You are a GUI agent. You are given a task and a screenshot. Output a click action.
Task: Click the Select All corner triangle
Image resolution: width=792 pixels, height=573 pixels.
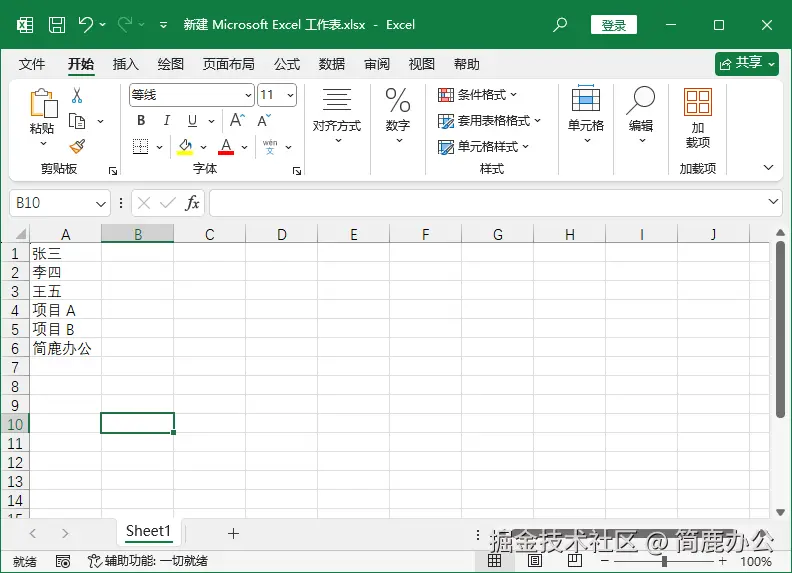pyautogui.click(x=20, y=234)
